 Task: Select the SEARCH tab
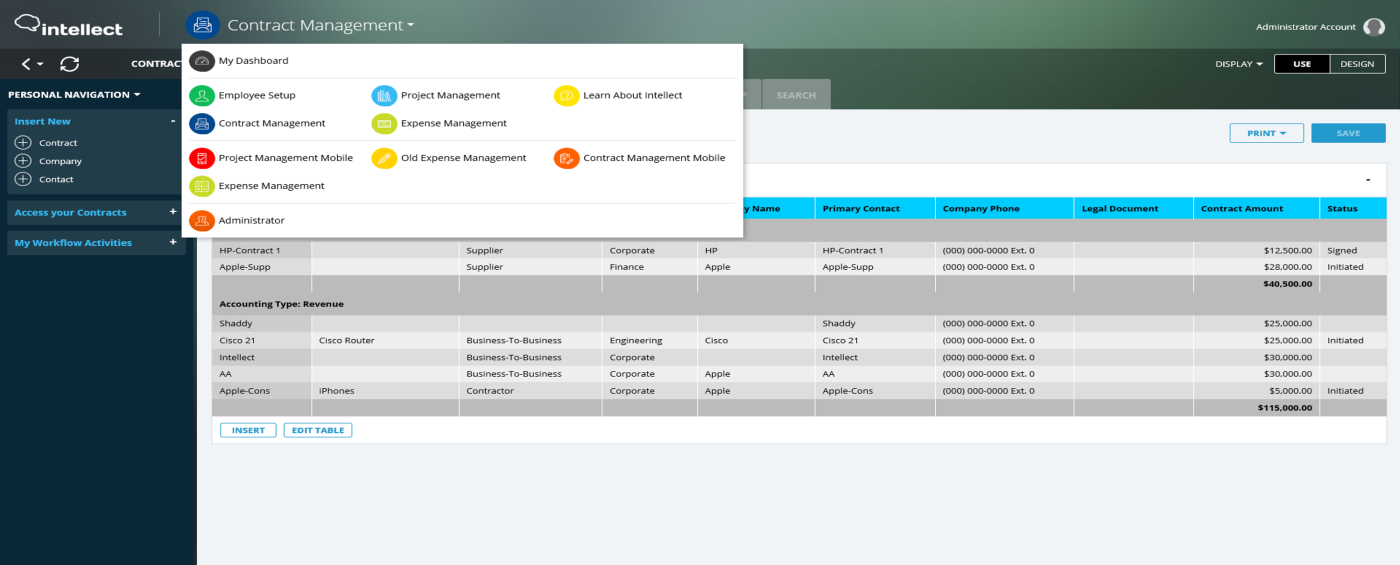[796, 95]
